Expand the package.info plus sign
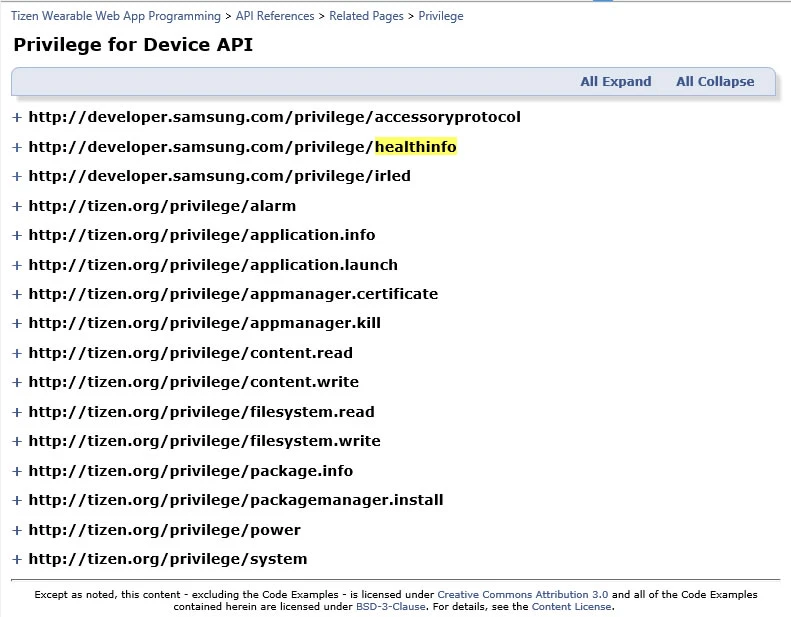Image resolution: width=791 pixels, height=617 pixels. (x=17, y=472)
